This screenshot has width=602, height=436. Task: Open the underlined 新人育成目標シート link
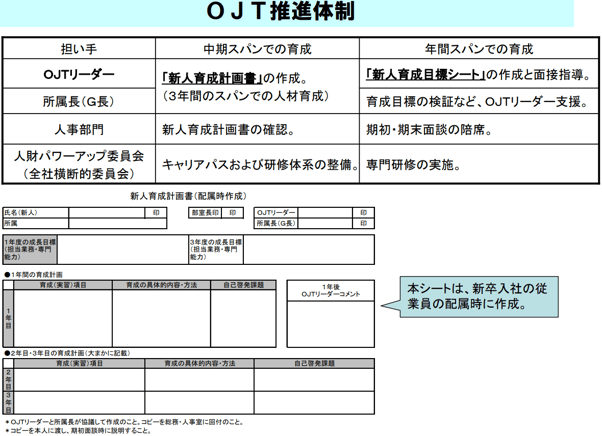pyautogui.click(x=426, y=75)
